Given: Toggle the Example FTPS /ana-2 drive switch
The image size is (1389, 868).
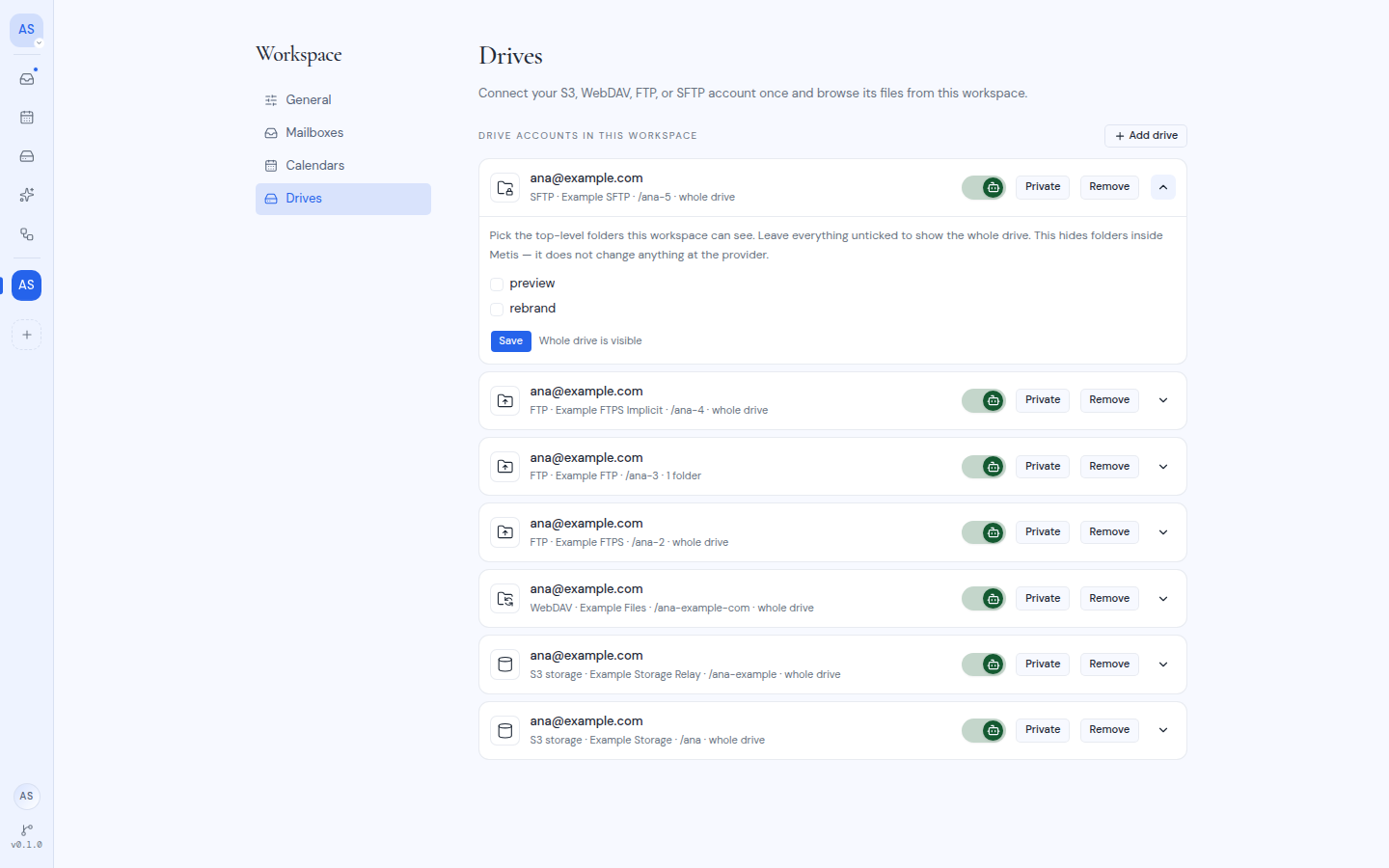Looking at the screenshot, I should click(x=984, y=532).
